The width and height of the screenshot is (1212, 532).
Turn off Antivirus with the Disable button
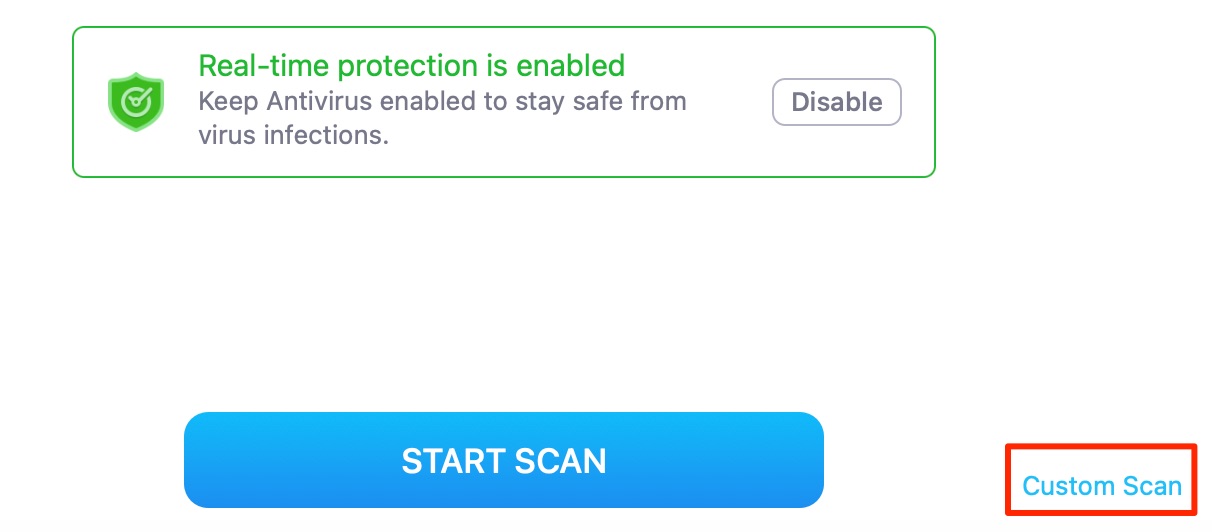[837, 102]
